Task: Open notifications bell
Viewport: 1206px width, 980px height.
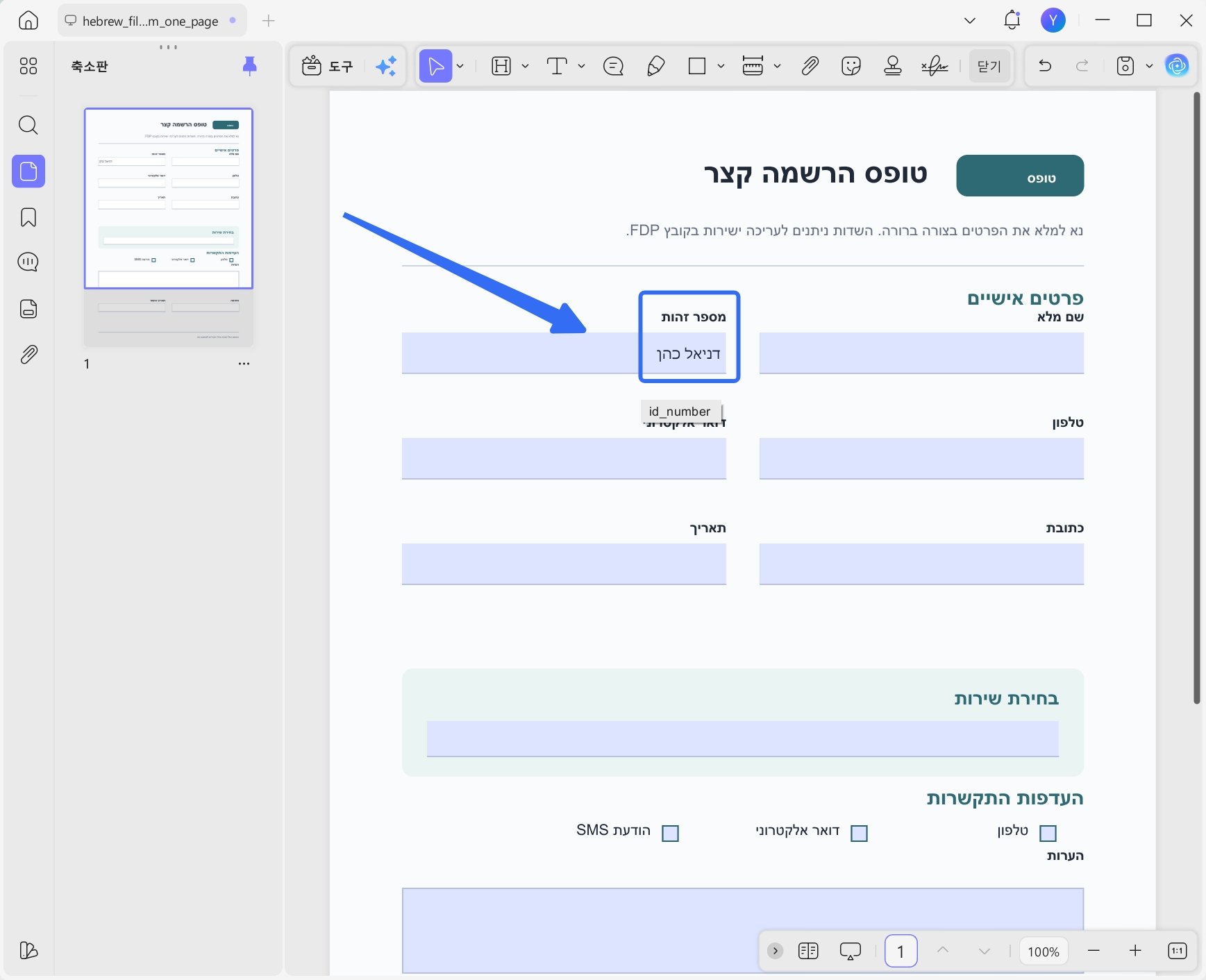Action: (1012, 21)
